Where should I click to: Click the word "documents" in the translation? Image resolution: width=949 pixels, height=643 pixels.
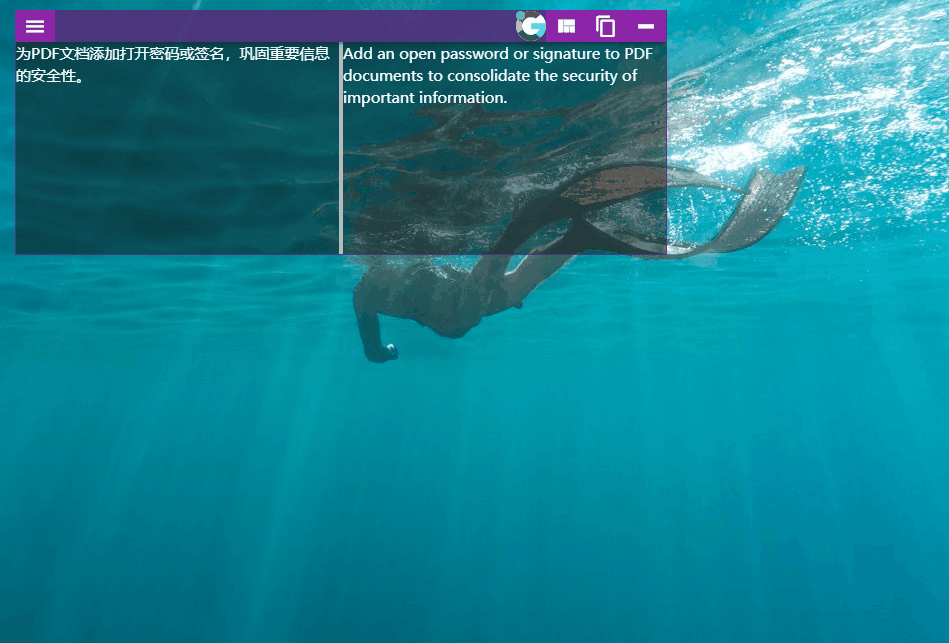point(378,76)
